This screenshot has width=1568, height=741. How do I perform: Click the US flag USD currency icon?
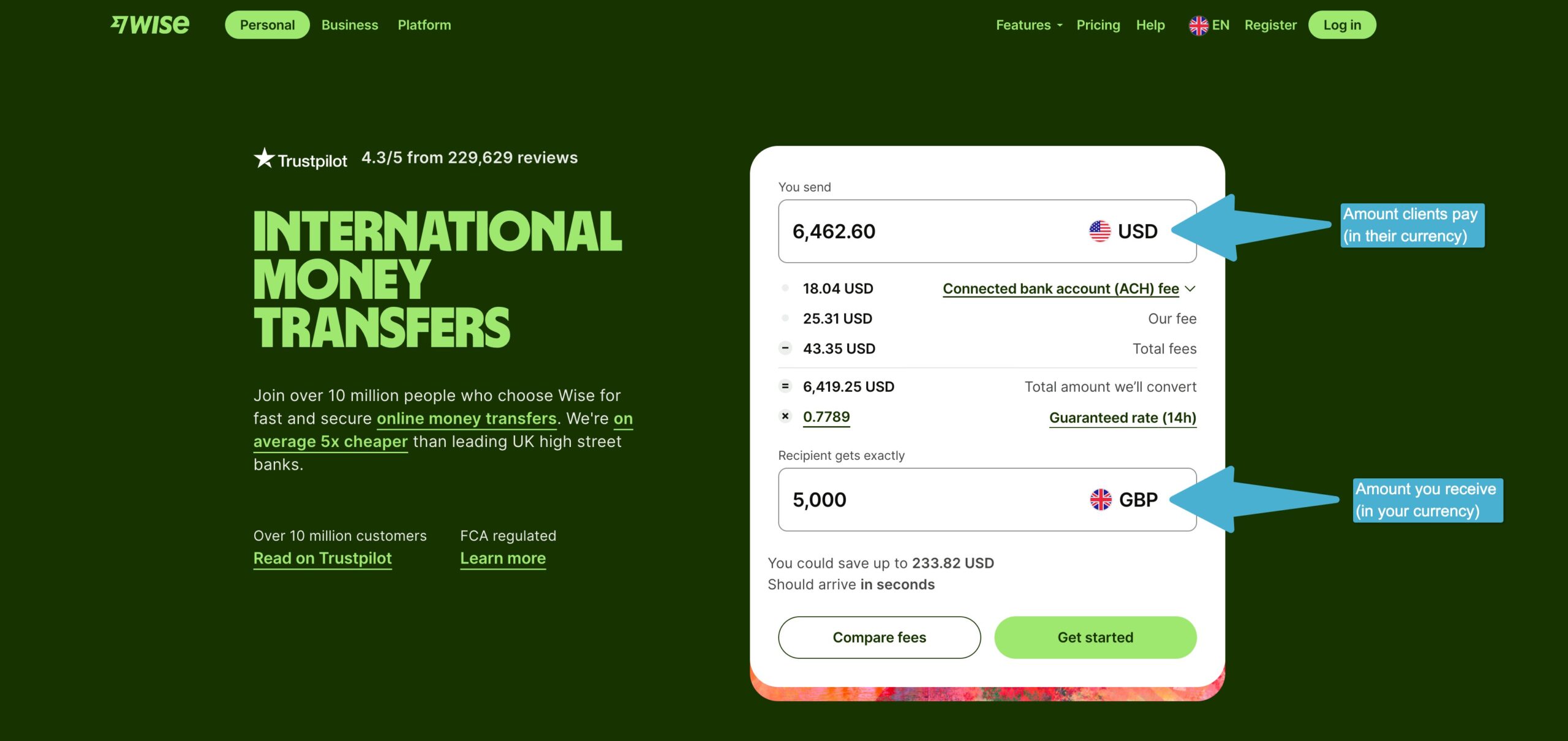pyautogui.click(x=1100, y=231)
